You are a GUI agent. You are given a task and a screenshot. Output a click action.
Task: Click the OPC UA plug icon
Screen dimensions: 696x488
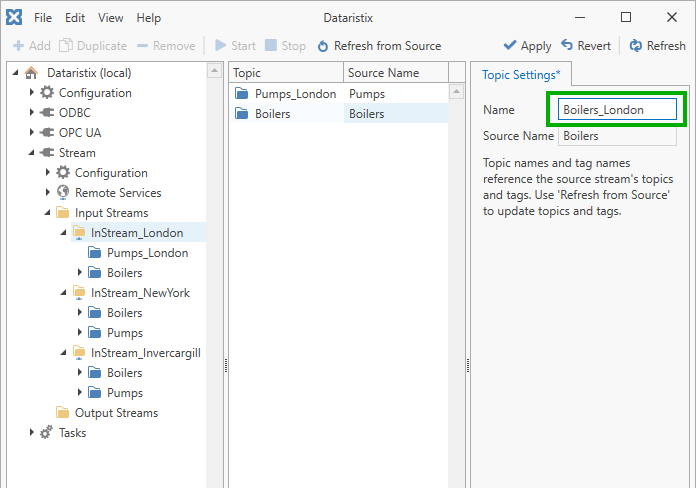coord(47,132)
